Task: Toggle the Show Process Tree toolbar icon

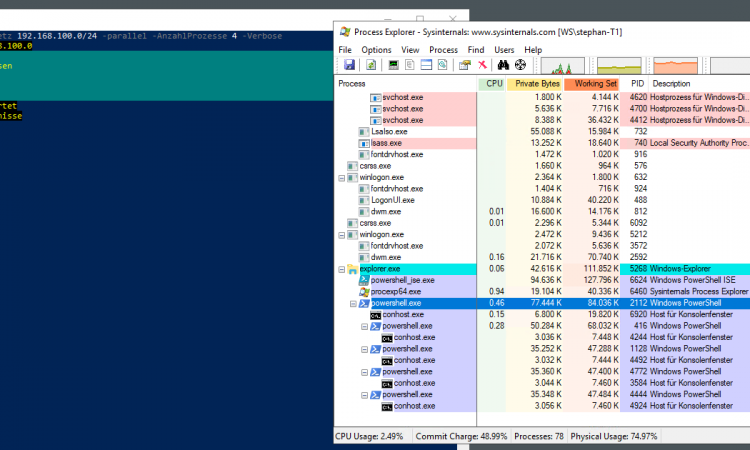Action: click(x=409, y=65)
